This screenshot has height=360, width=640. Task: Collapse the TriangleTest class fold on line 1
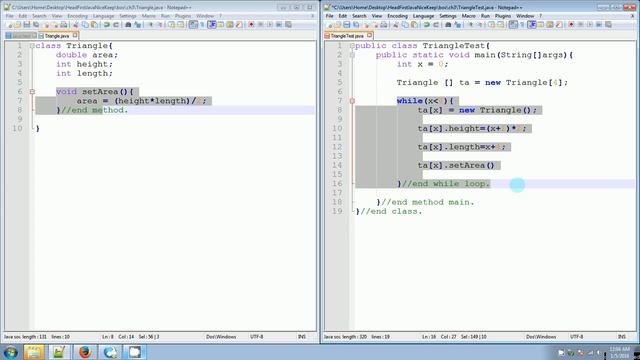pos(352,46)
